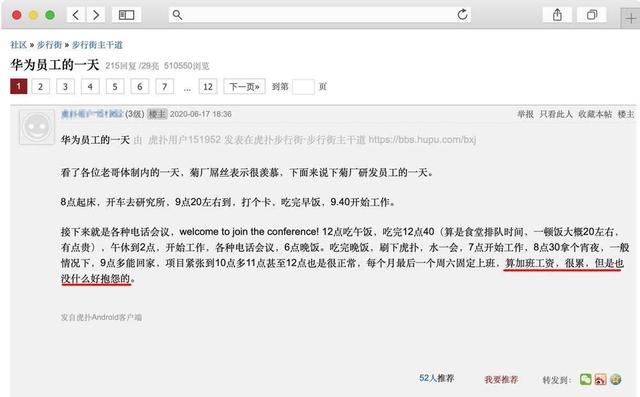The image size is (640, 397).
Task: Click the underlined text 没什么好抱怨的
Action: [x=96, y=279]
